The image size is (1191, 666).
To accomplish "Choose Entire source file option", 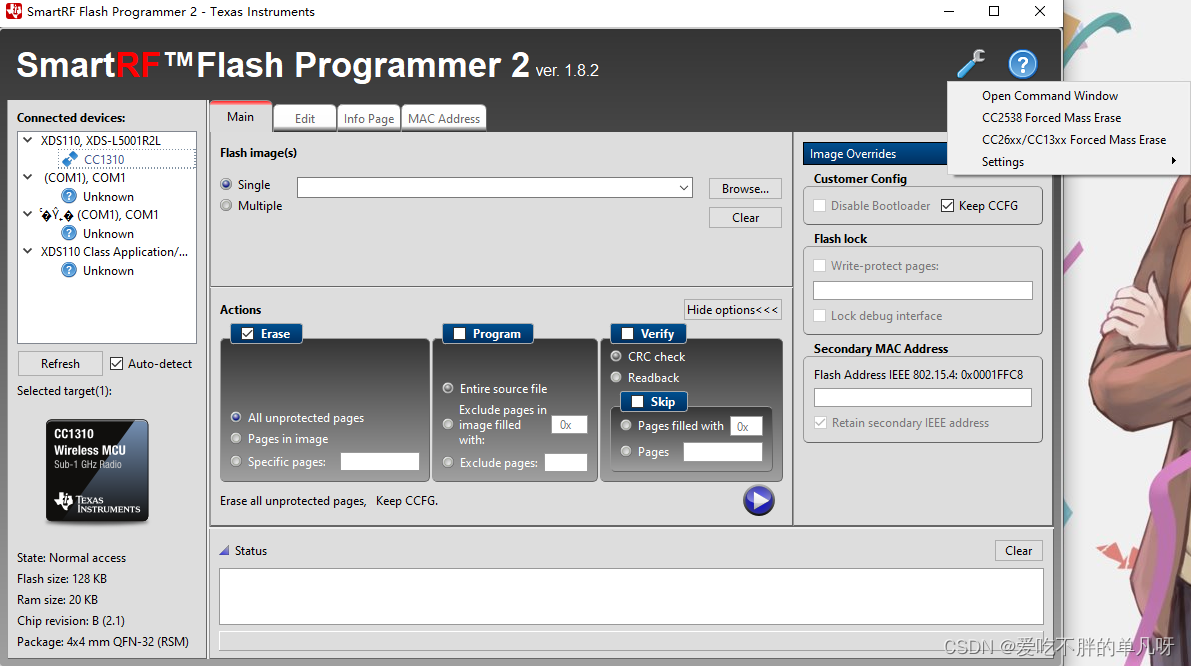I will 448,388.
